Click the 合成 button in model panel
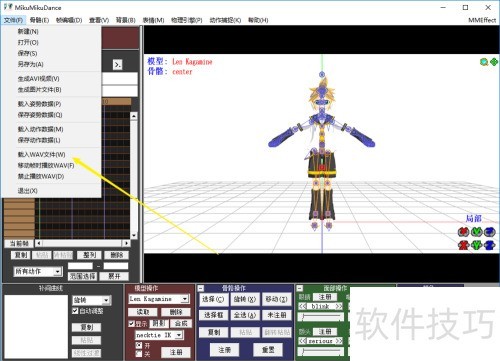Viewport: 500px width, 361px height. tap(181, 323)
